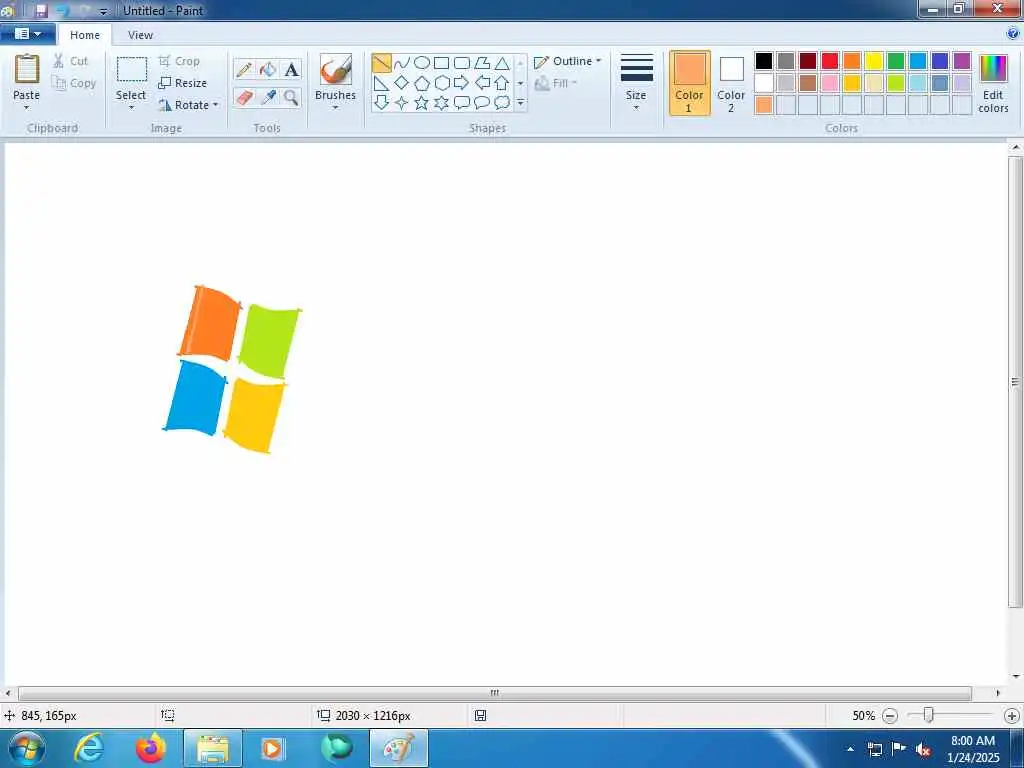Pick the Oval callout shape
The image size is (1024, 768).
pos(482,103)
